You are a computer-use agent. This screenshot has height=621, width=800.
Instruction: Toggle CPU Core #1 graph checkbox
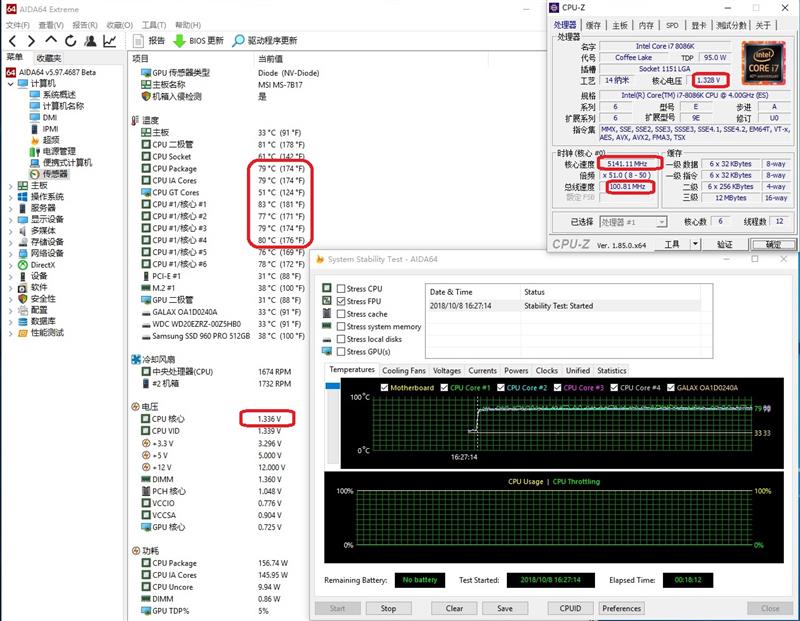444,388
